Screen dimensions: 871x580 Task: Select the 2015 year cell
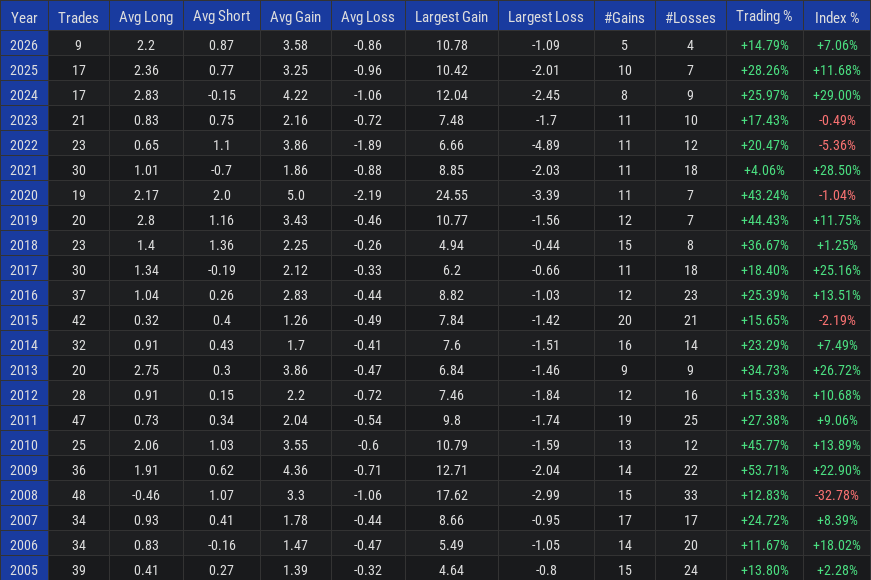(24, 320)
